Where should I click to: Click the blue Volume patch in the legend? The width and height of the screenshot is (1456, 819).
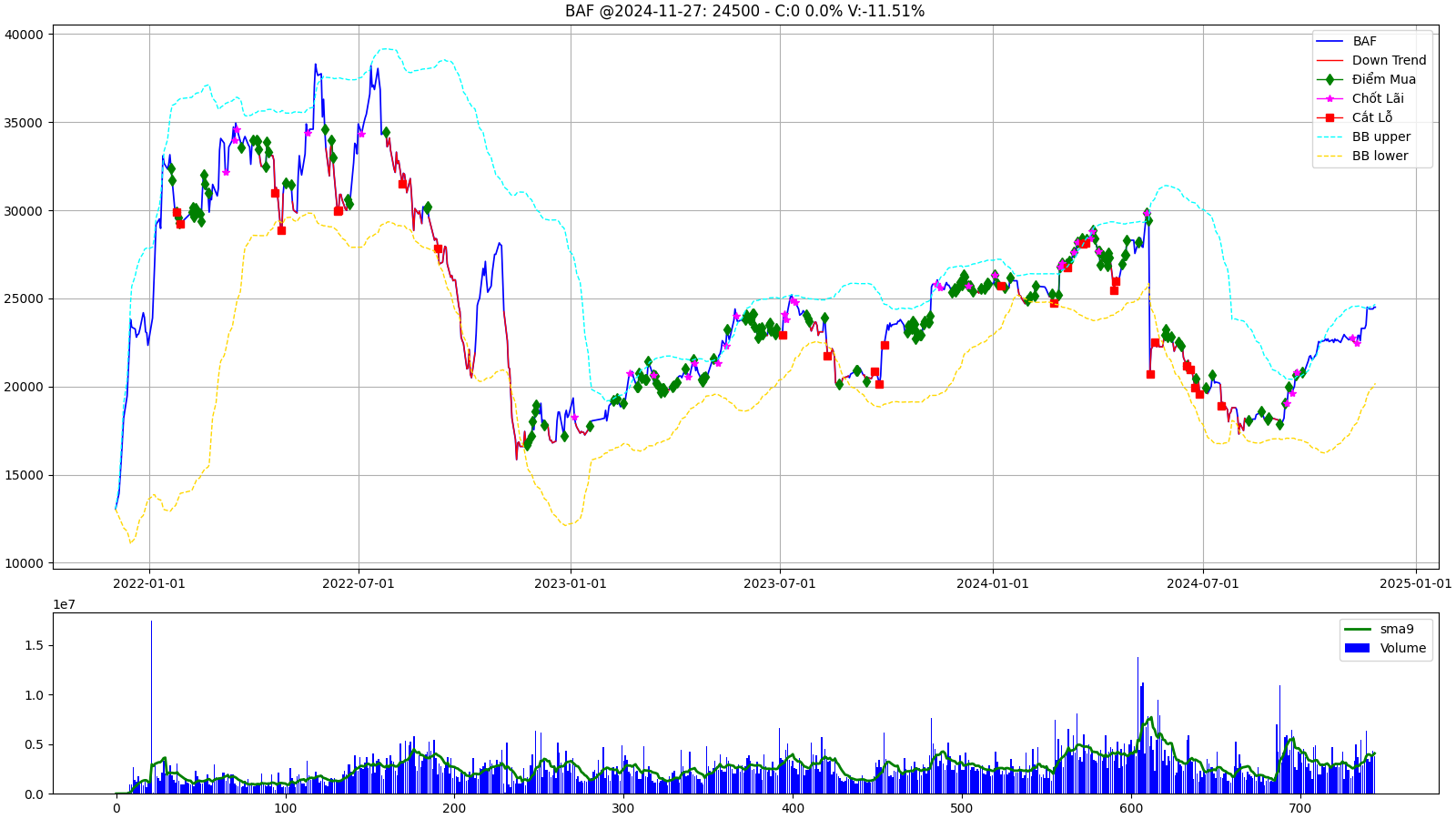[x=1357, y=648]
